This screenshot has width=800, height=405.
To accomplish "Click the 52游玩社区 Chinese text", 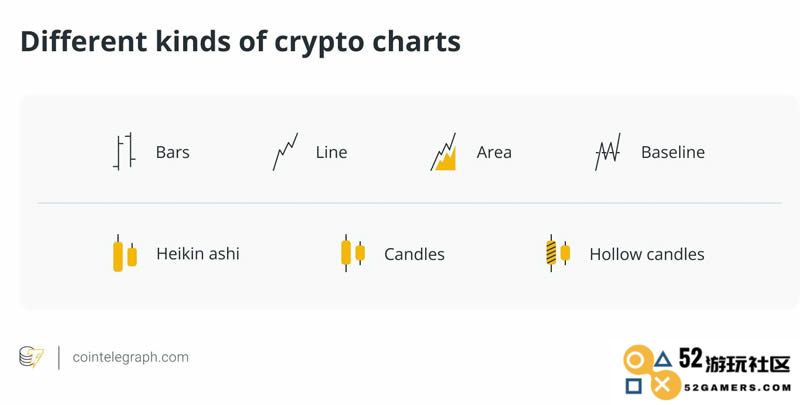I will pos(735,361).
